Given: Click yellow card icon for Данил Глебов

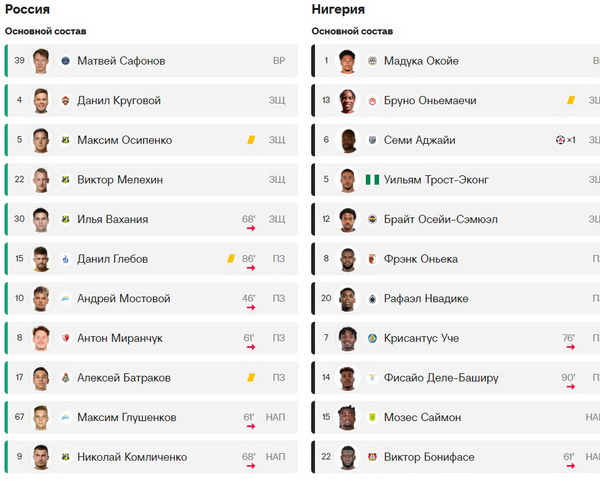Looking at the screenshot, I should pos(231,259).
